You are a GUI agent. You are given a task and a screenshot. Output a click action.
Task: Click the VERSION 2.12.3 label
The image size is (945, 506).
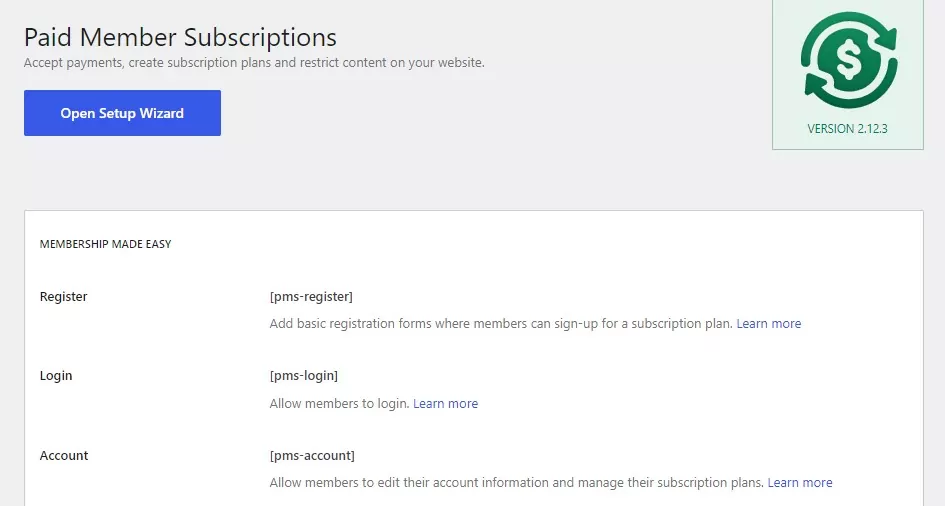tap(847, 128)
